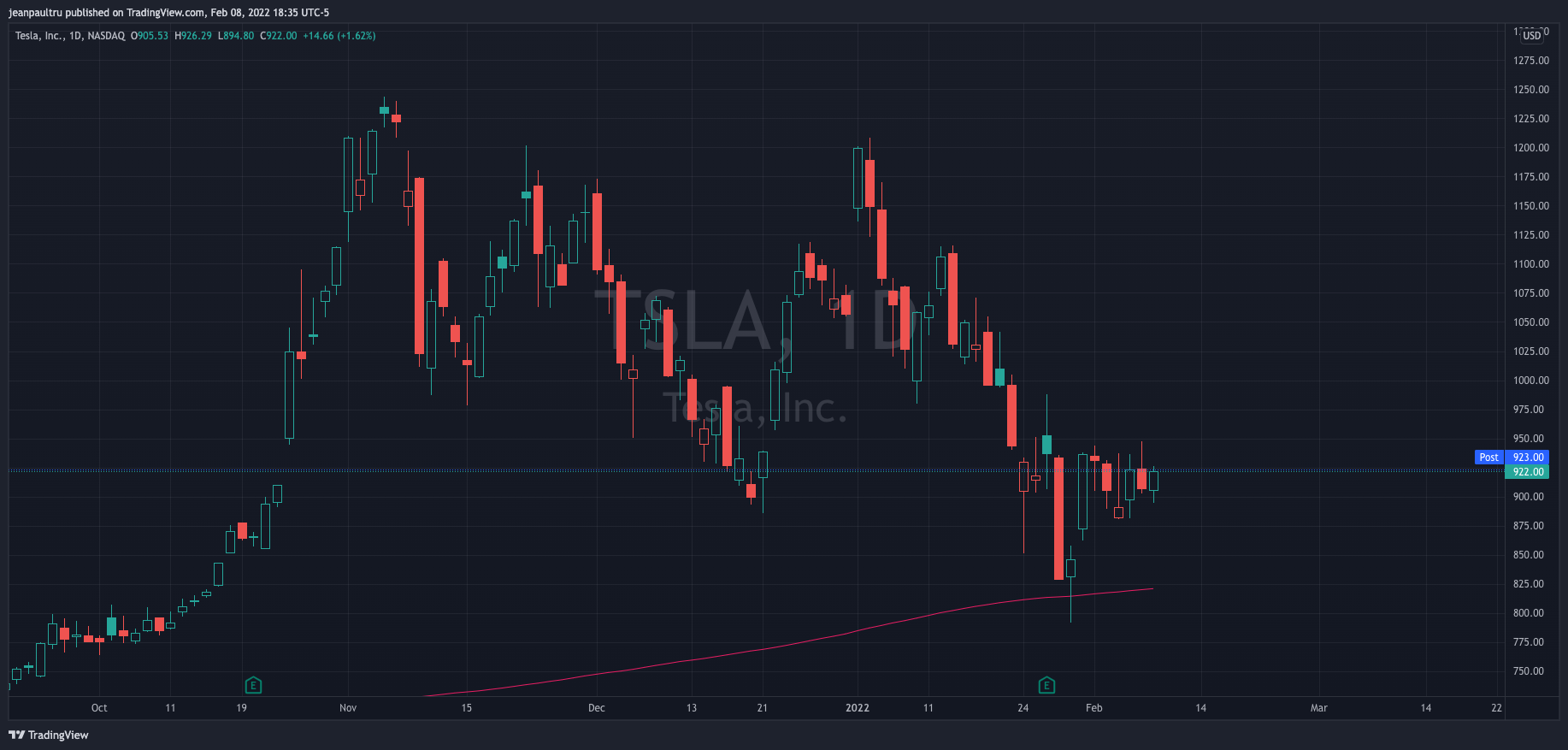1568x750 pixels.
Task: Click the 1275.00 price axis label
Action: coord(1530,61)
